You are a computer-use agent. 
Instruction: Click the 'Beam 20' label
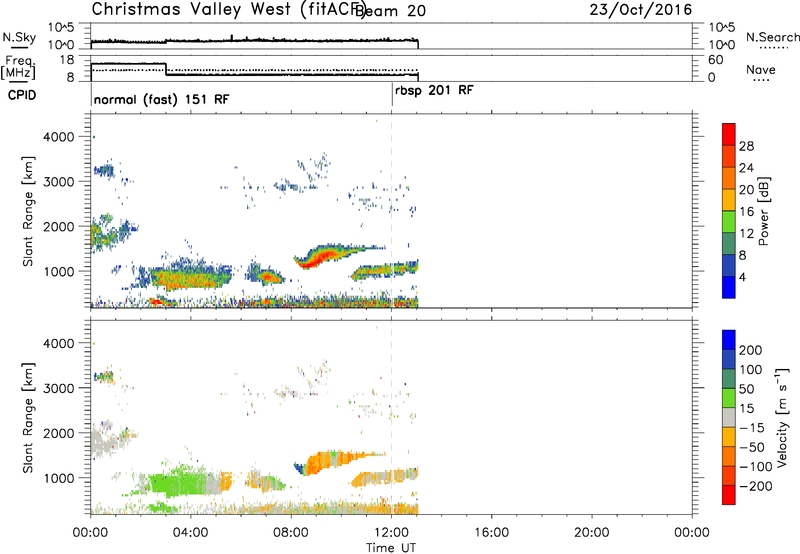pyautogui.click(x=391, y=11)
